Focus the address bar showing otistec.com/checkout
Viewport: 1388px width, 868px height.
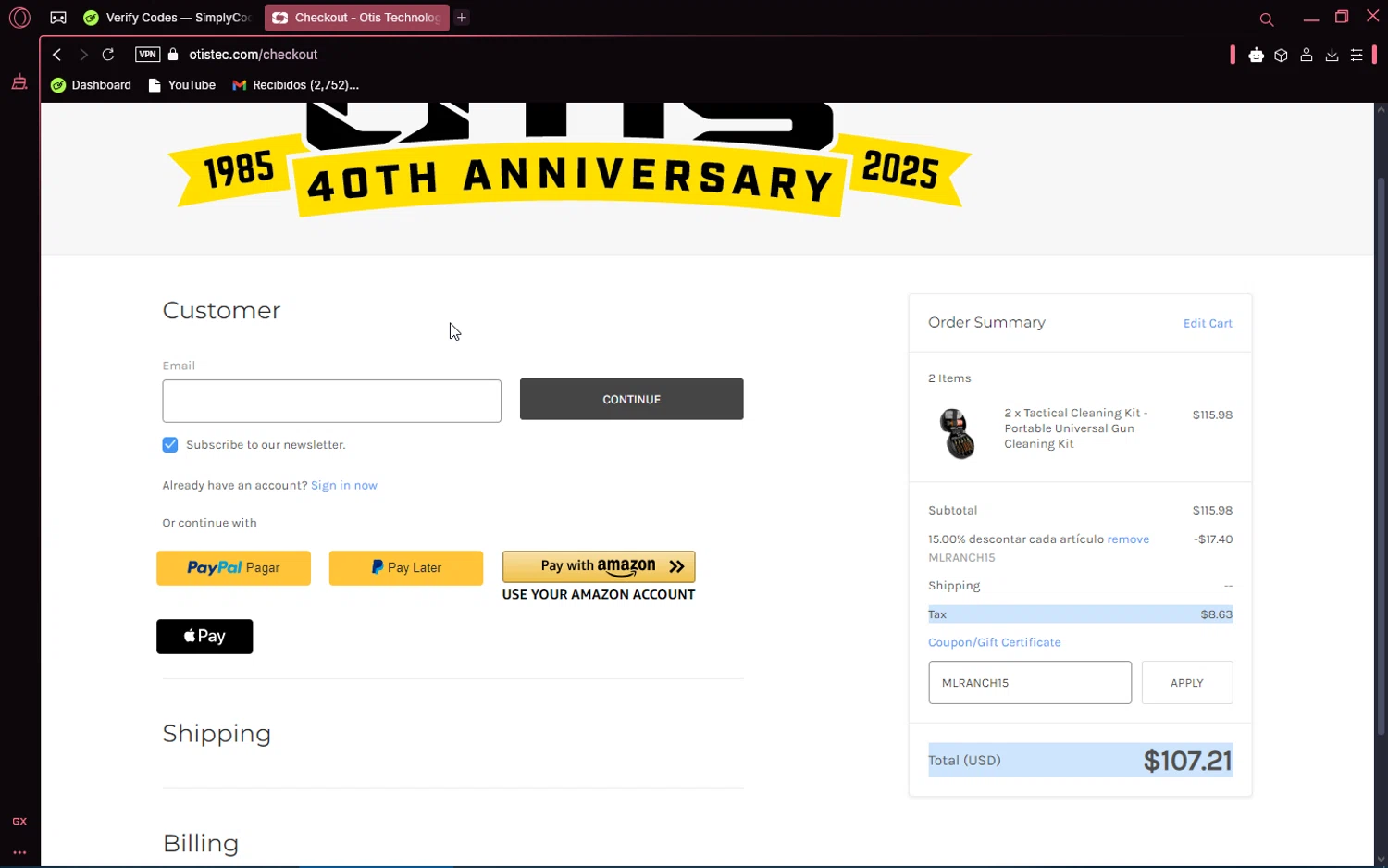[253, 55]
